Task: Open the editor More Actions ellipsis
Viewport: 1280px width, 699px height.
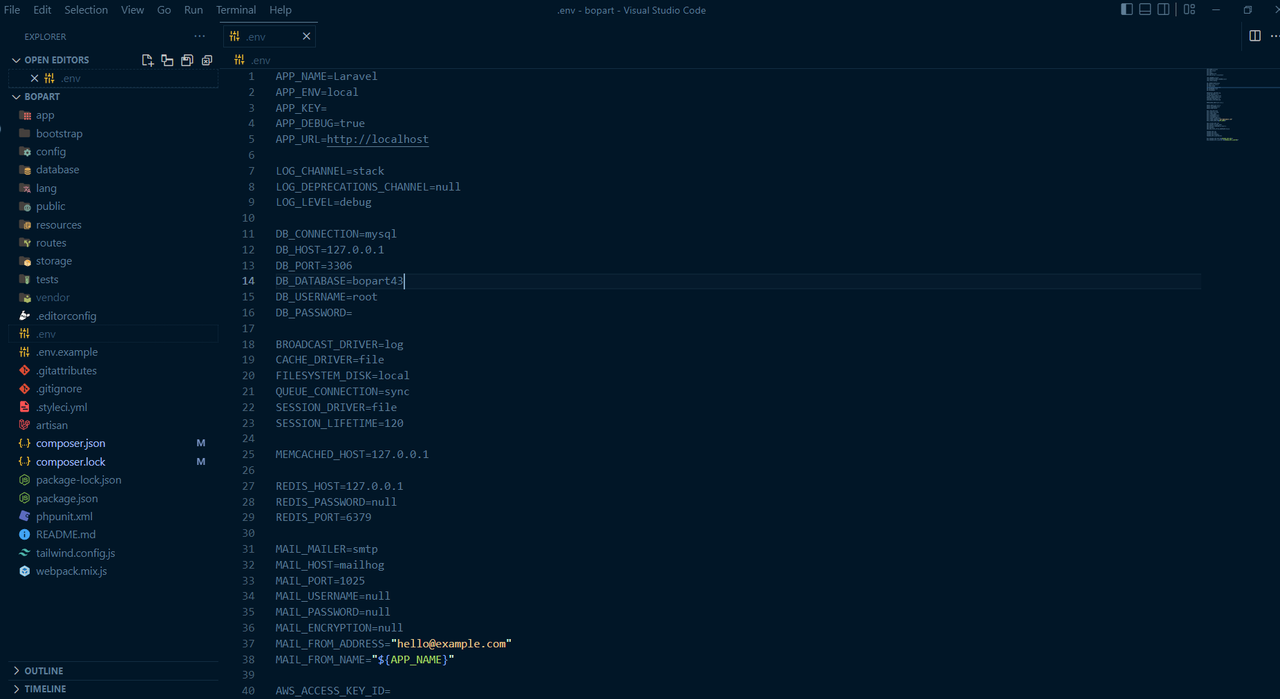Action: tap(1273, 36)
